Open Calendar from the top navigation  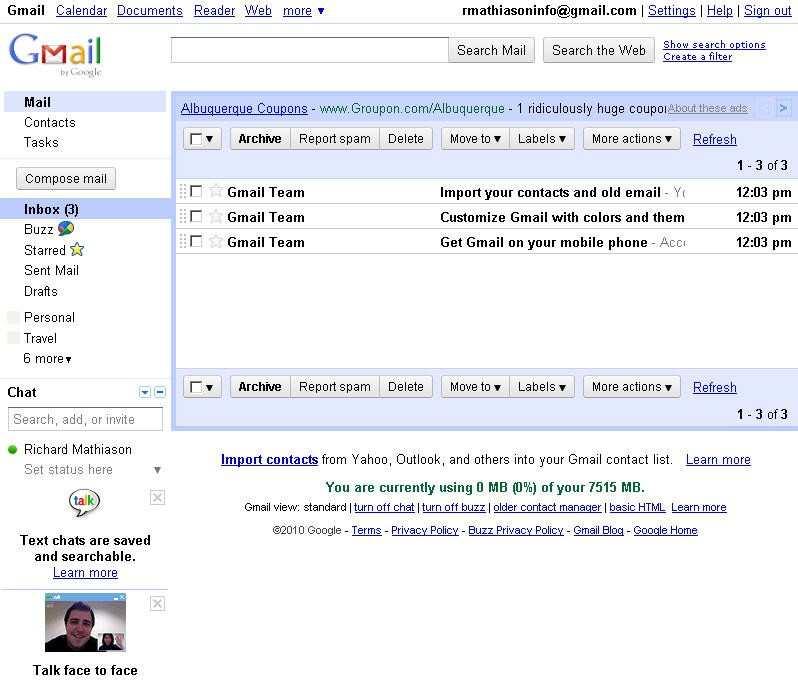[x=81, y=11]
